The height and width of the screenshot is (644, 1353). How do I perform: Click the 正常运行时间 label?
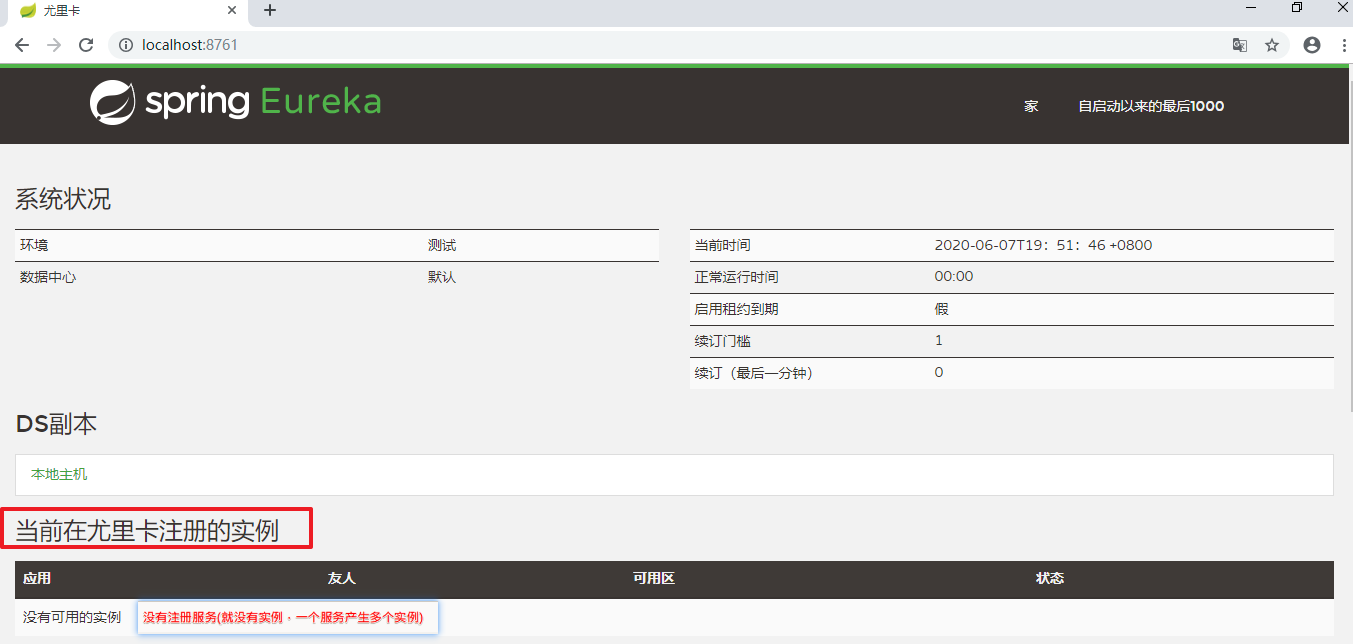coord(736,277)
